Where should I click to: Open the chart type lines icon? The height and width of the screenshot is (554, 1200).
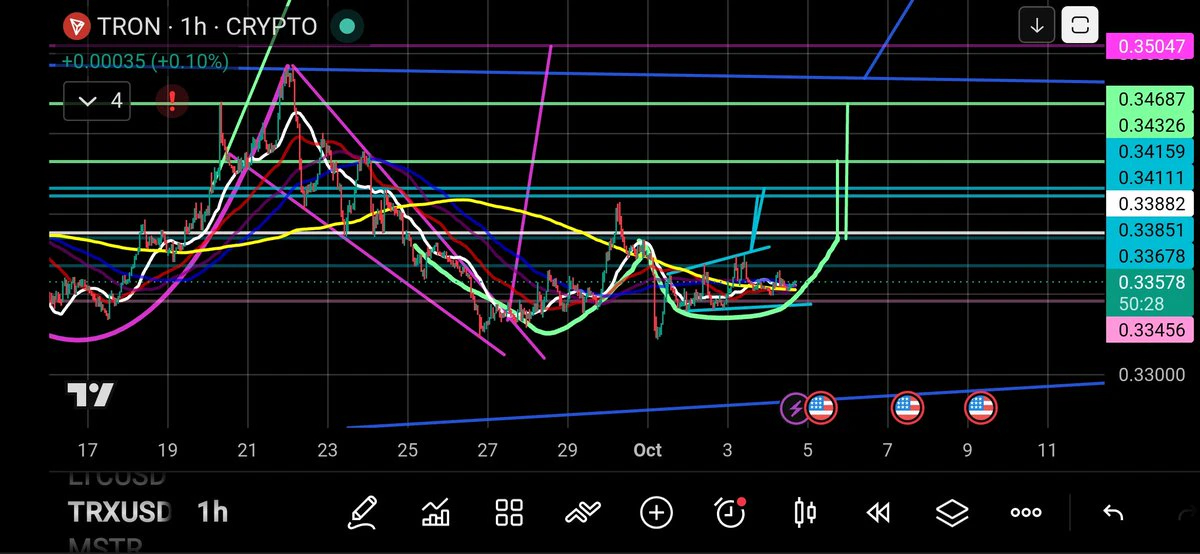582,513
